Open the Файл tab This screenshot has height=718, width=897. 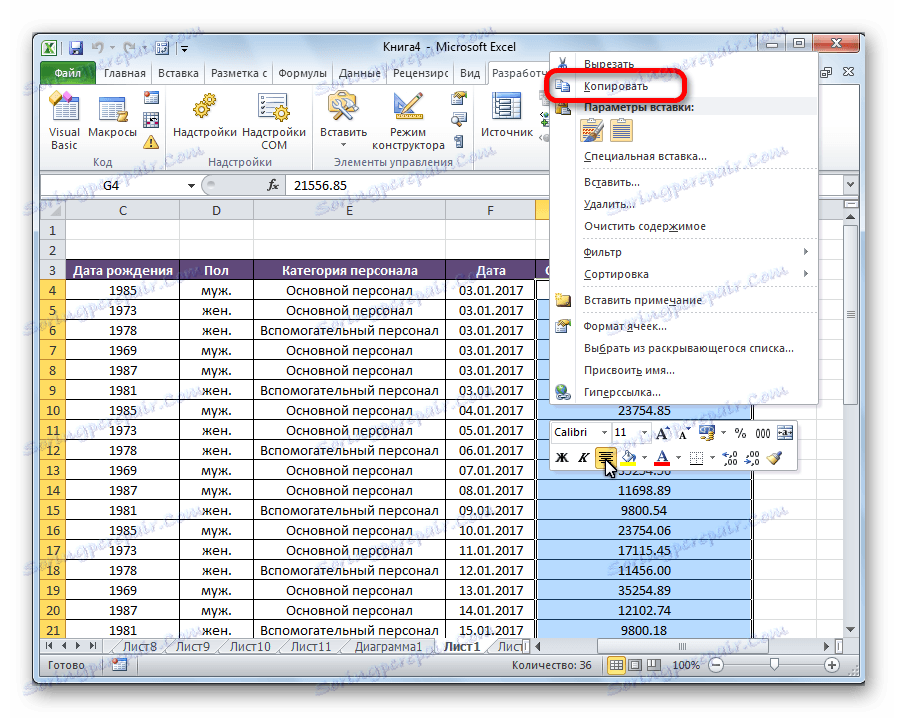coord(68,73)
